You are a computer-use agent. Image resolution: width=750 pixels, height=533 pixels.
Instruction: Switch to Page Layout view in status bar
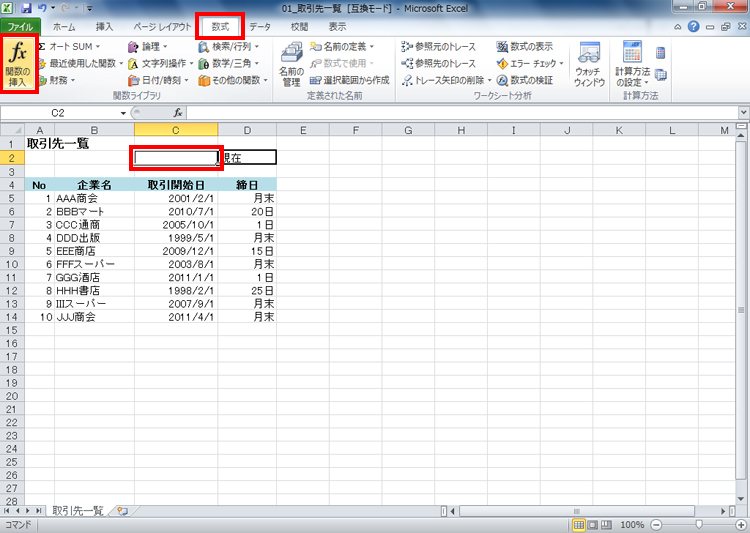click(x=593, y=525)
